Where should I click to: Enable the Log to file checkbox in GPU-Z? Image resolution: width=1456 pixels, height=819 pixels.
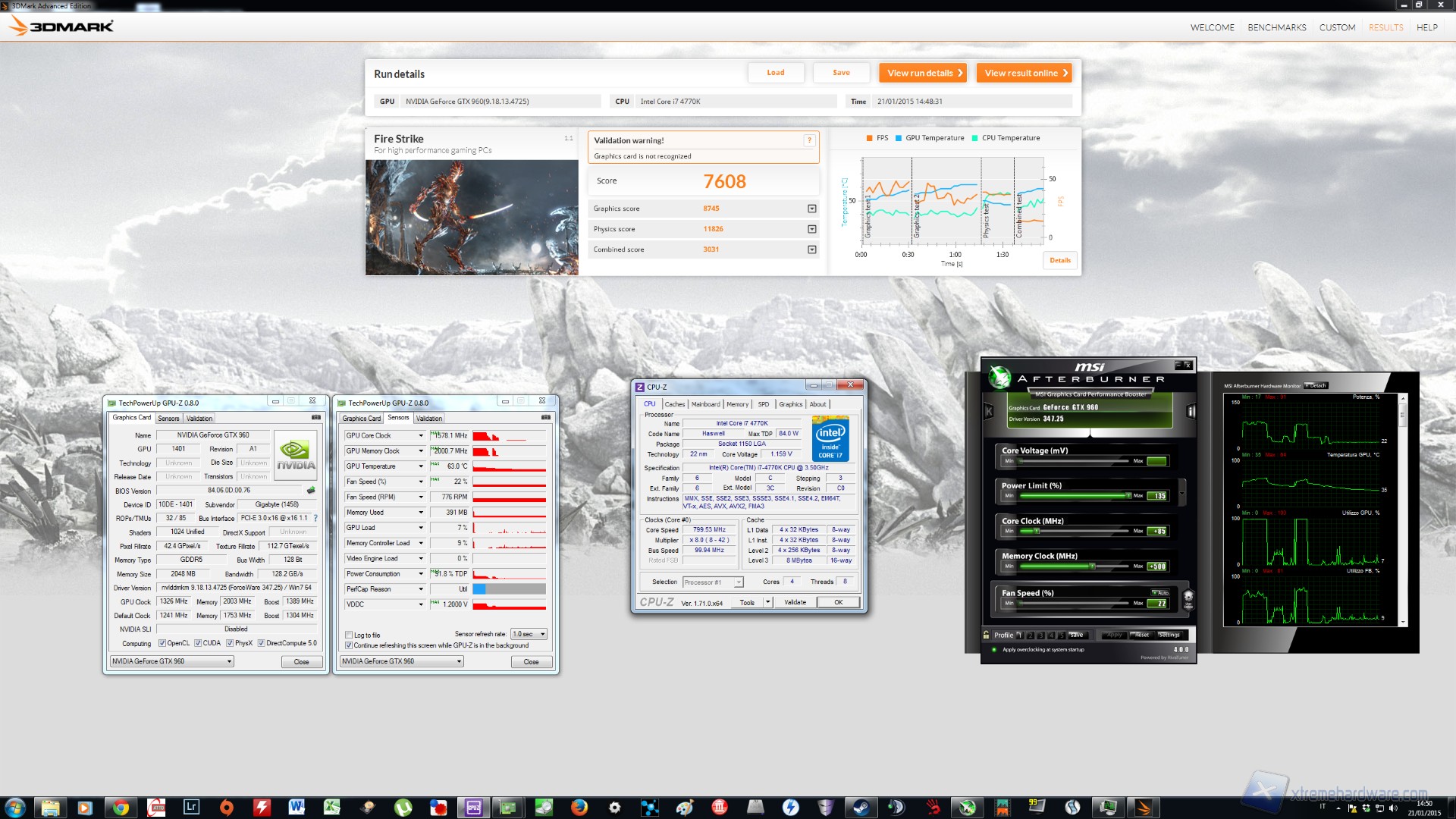tap(349, 635)
